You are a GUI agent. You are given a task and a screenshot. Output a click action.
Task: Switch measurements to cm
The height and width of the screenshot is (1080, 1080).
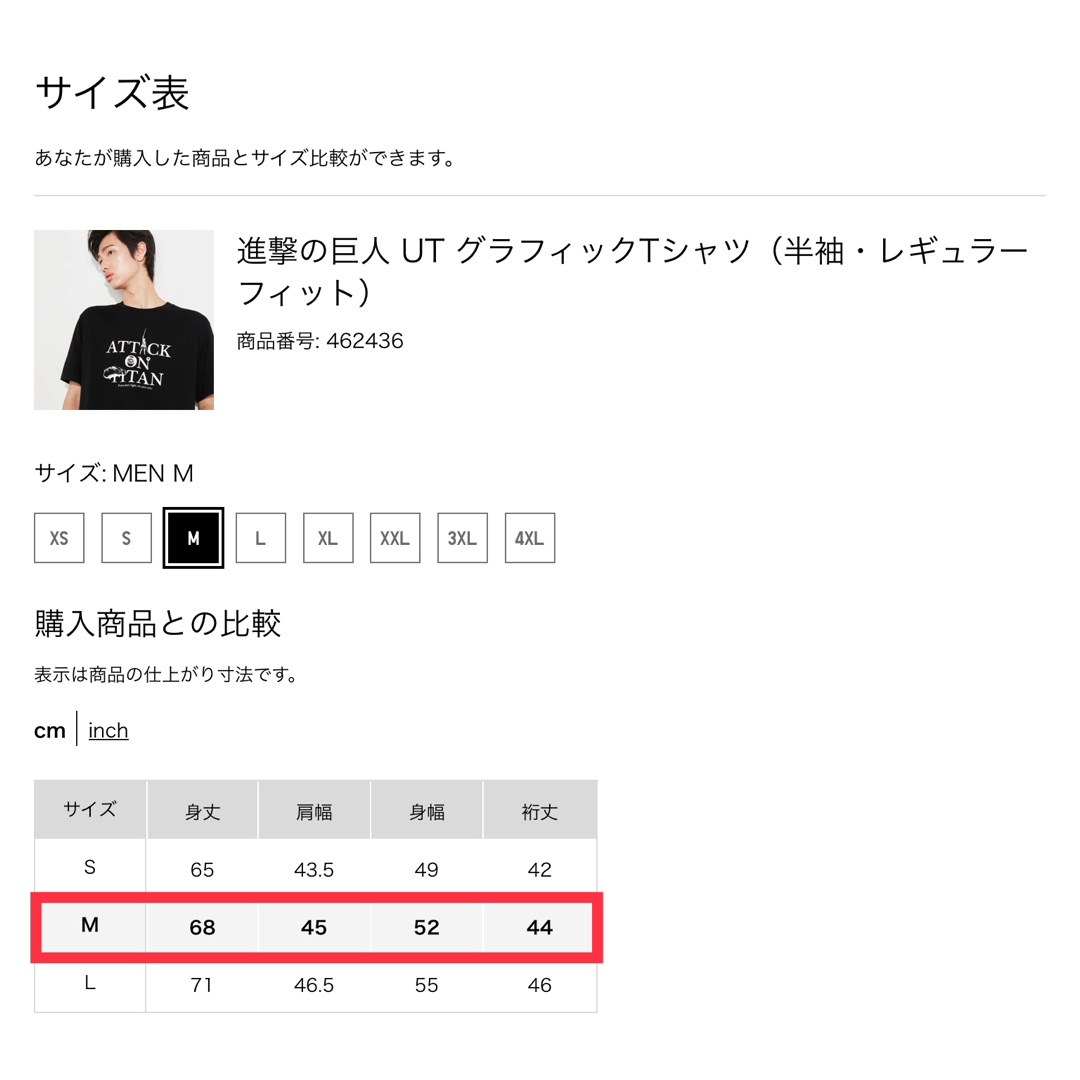click(50, 730)
